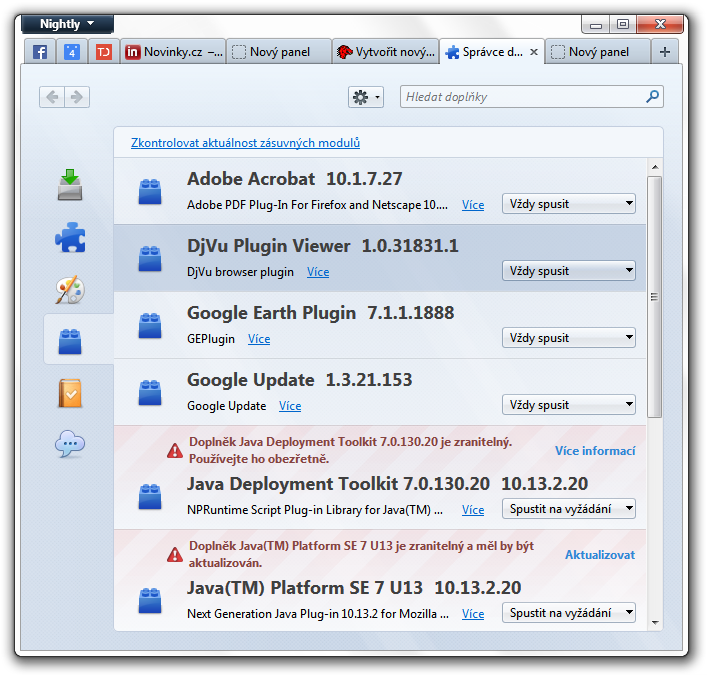
Task: Open Více link for Java(TM) Platform
Action: pos(473,614)
